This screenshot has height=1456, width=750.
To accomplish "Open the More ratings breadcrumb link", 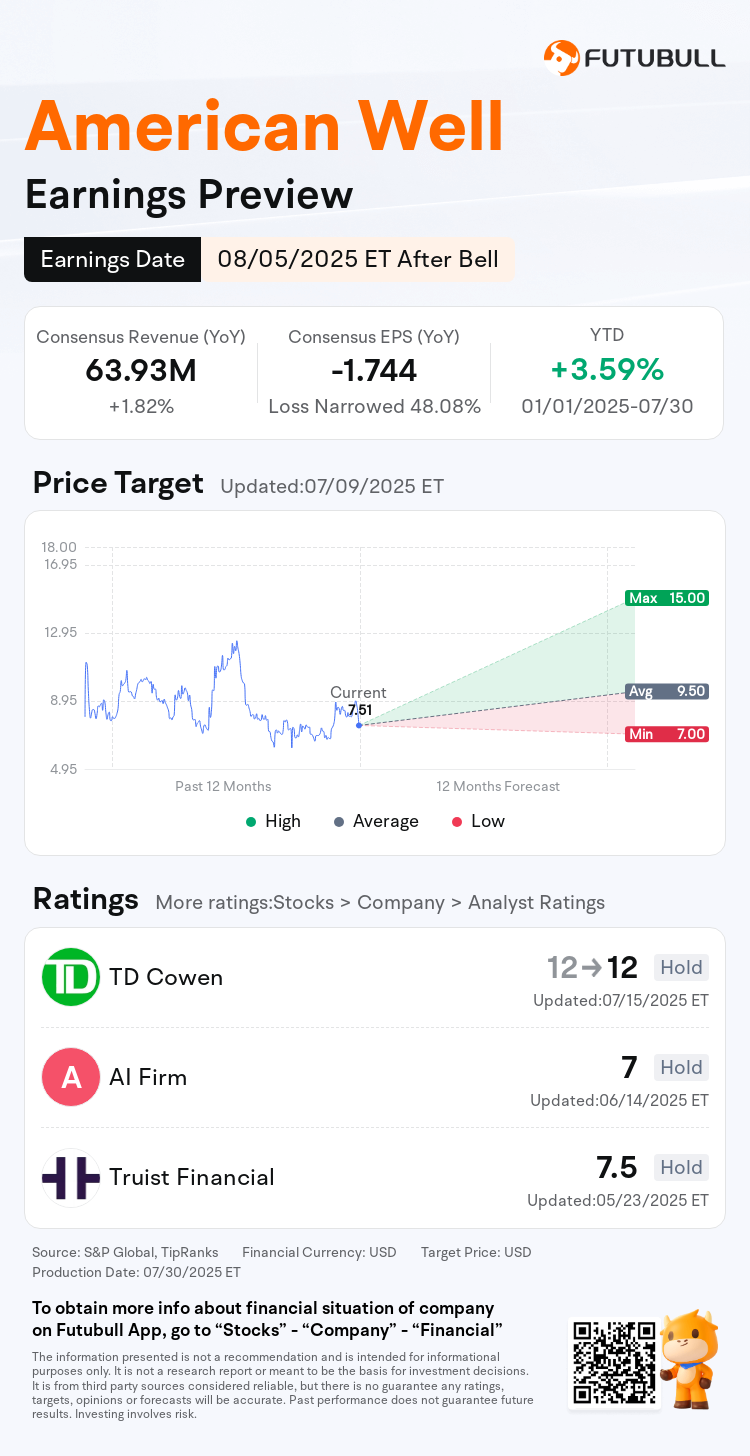I will pyautogui.click(x=380, y=903).
